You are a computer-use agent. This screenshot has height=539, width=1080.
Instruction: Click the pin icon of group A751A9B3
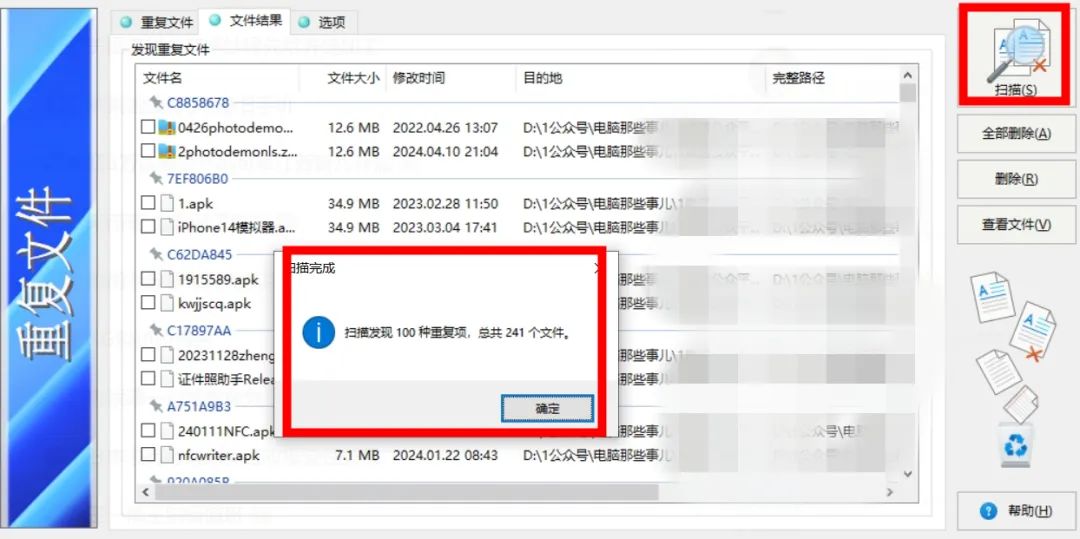(x=156, y=406)
